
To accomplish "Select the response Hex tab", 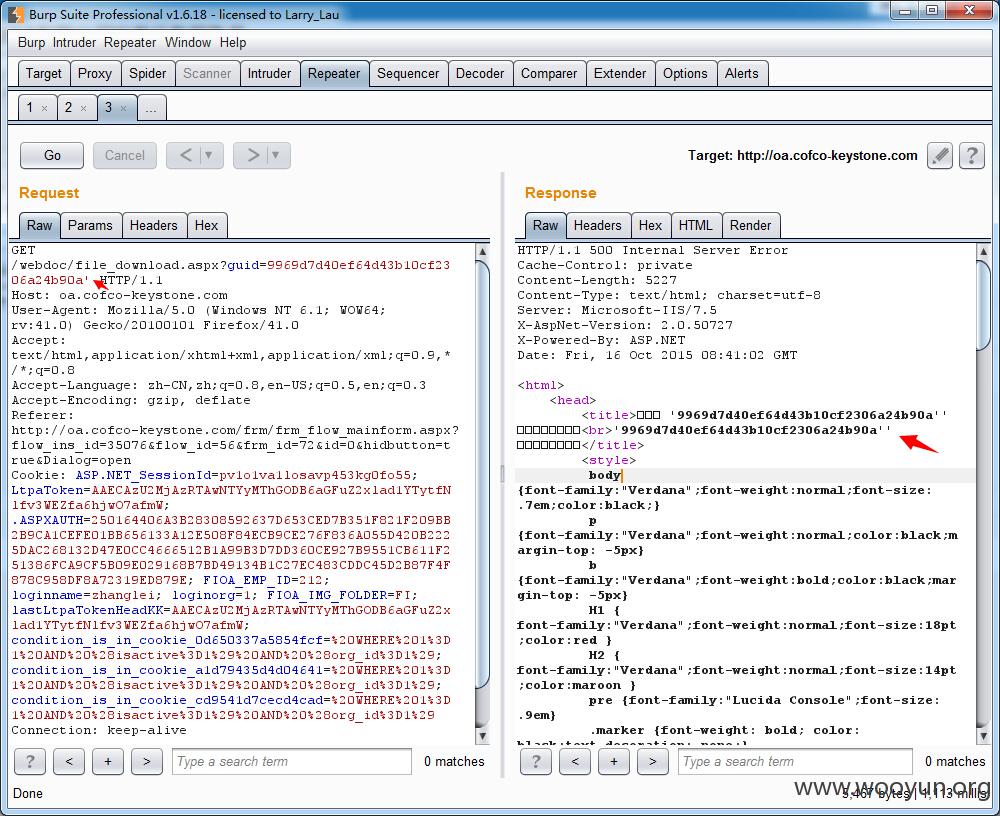I will click(x=651, y=225).
